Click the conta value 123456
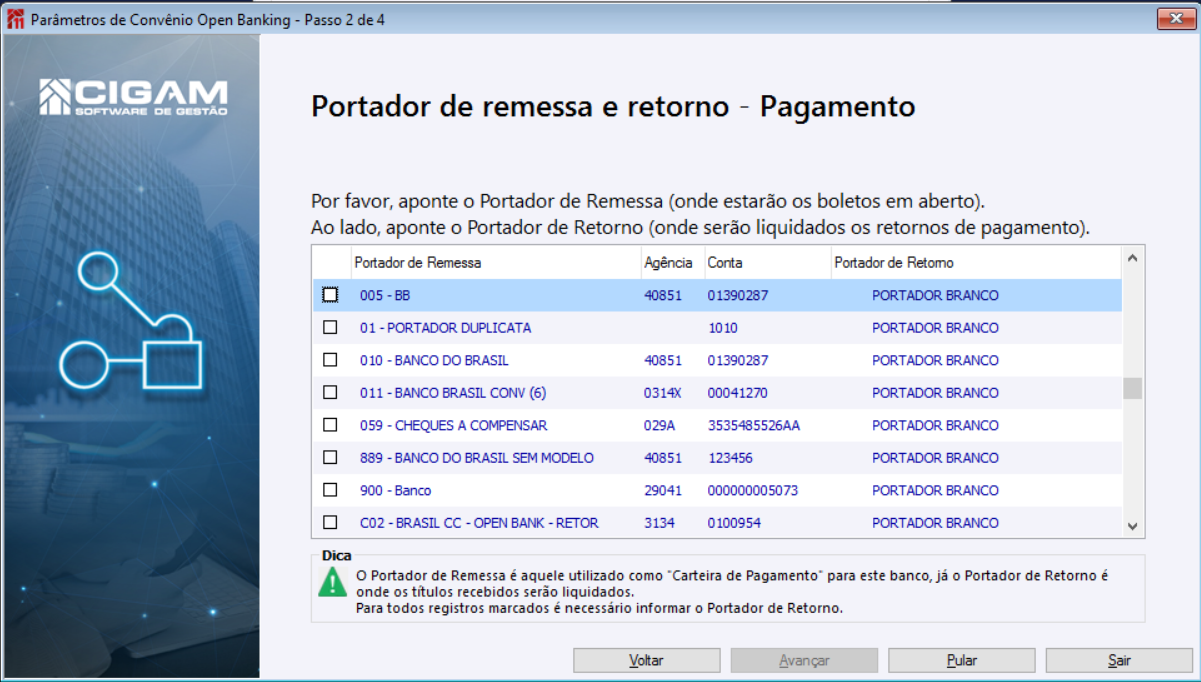 click(x=731, y=458)
